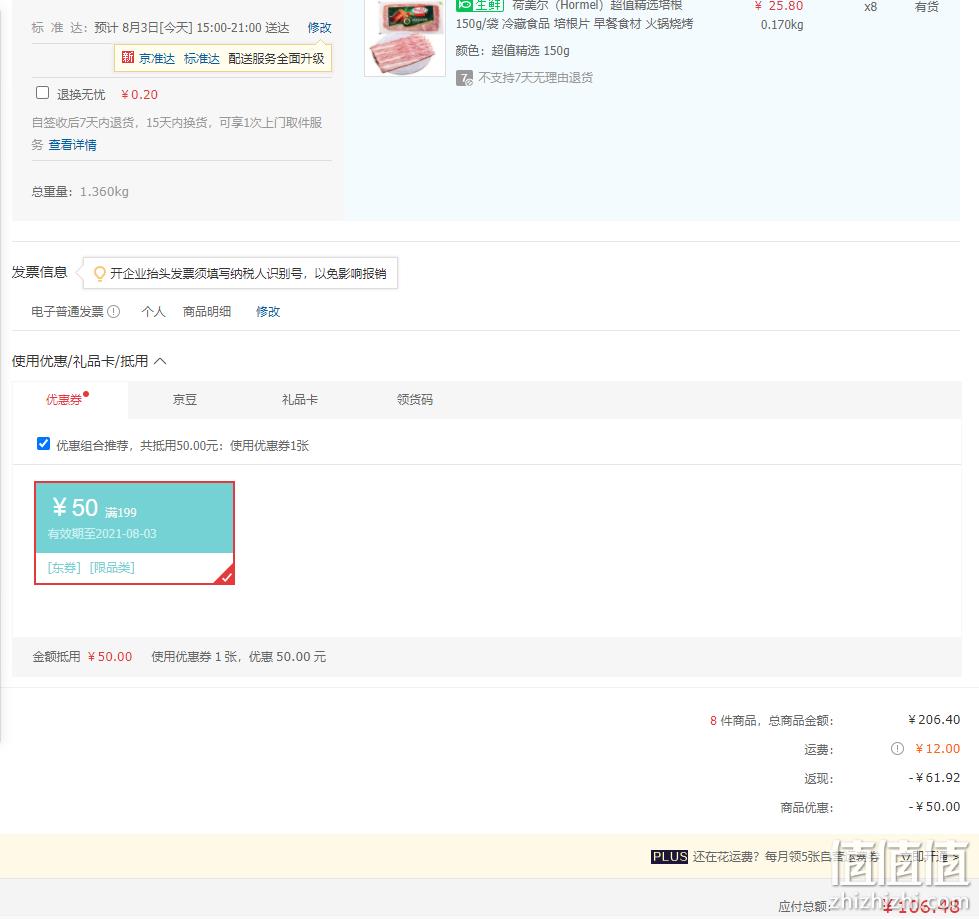Click the 标准达 link
The image size is (979, 919).
coord(202,58)
